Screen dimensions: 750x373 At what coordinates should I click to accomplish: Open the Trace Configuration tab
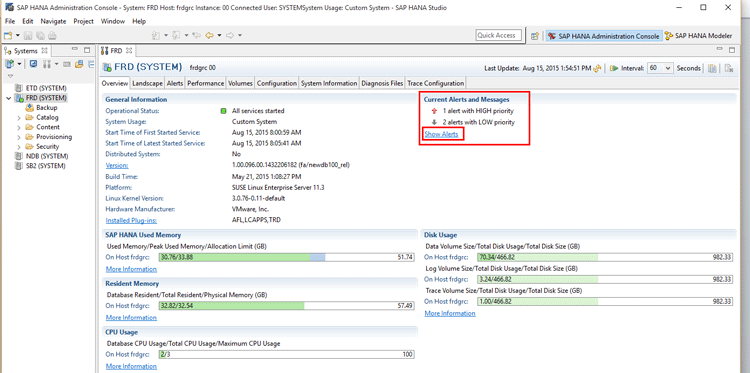pos(435,83)
